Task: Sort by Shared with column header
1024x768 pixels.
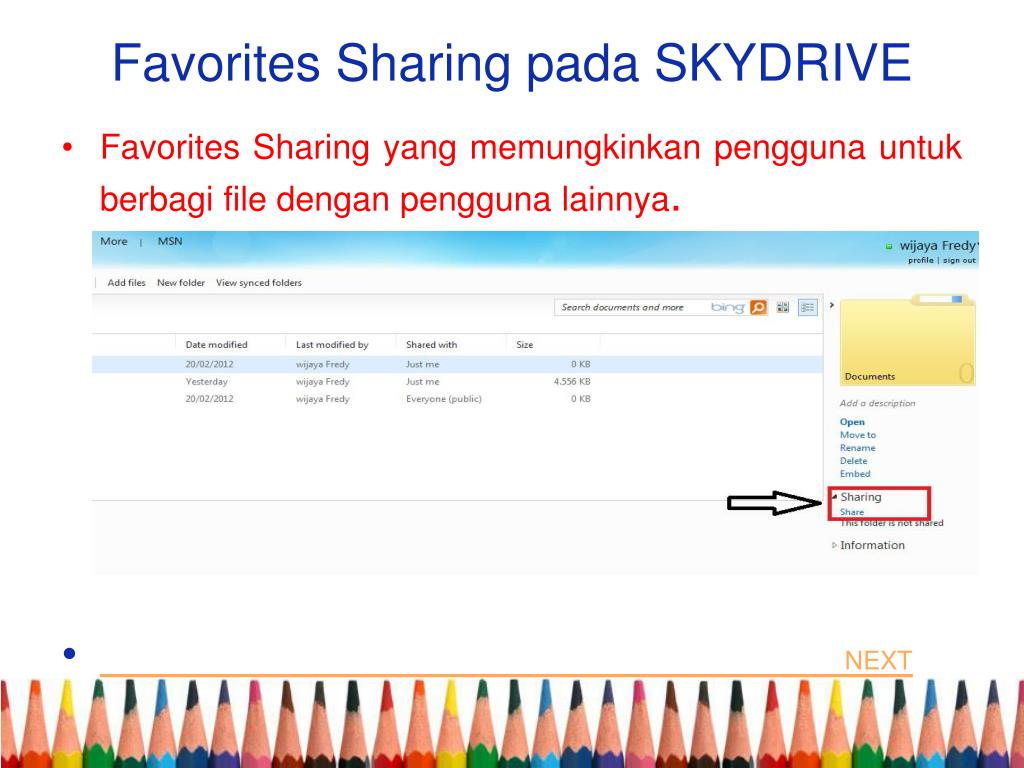Action: point(431,345)
